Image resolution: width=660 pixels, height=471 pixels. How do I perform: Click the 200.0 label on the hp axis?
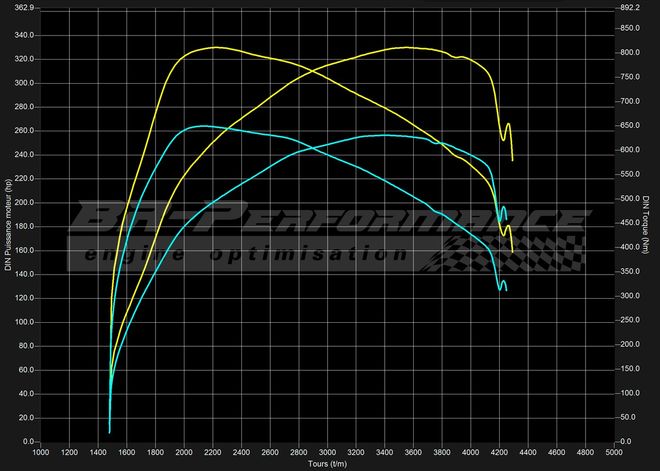click(24, 202)
